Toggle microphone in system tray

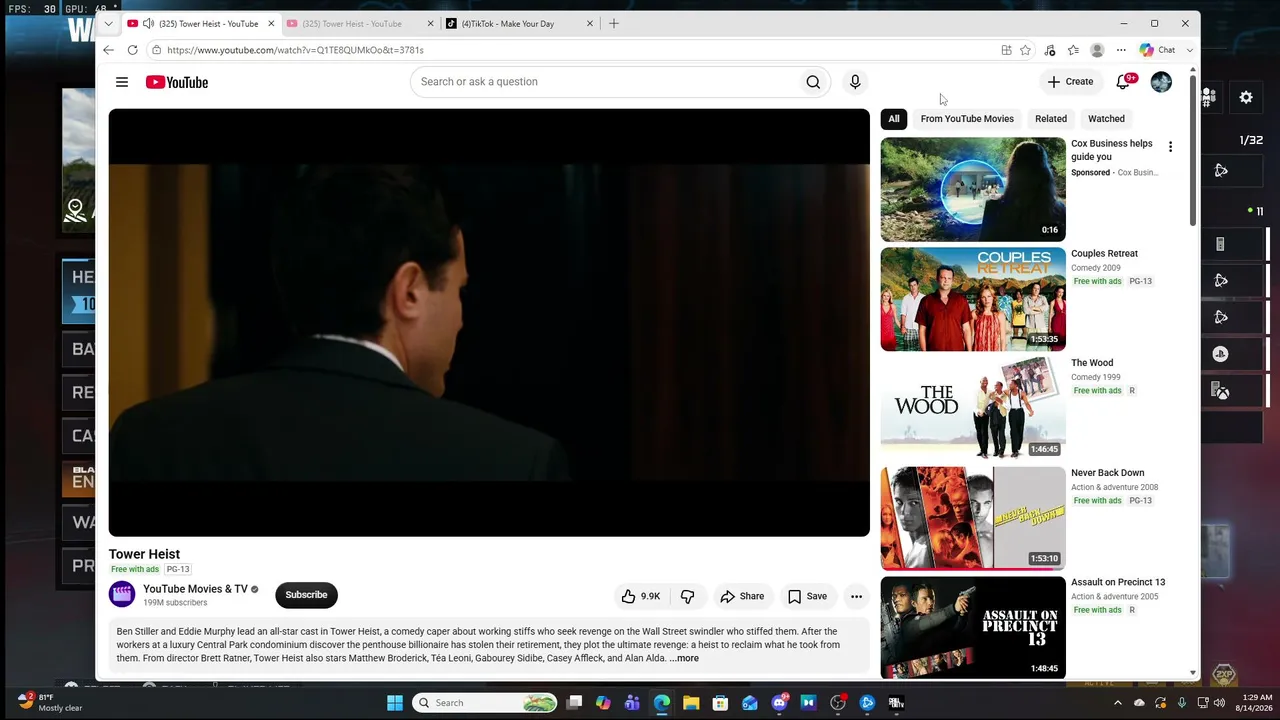pos(1182,703)
